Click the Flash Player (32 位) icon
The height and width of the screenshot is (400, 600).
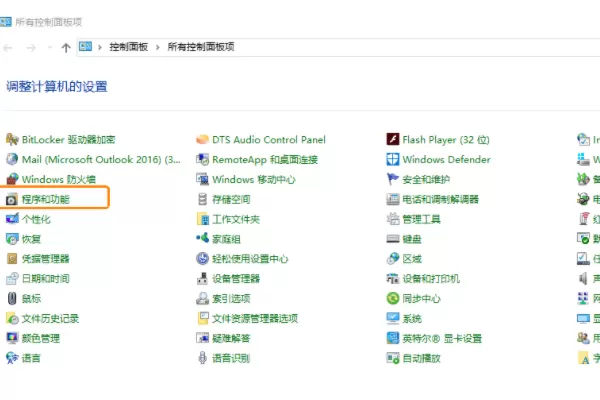[393, 140]
